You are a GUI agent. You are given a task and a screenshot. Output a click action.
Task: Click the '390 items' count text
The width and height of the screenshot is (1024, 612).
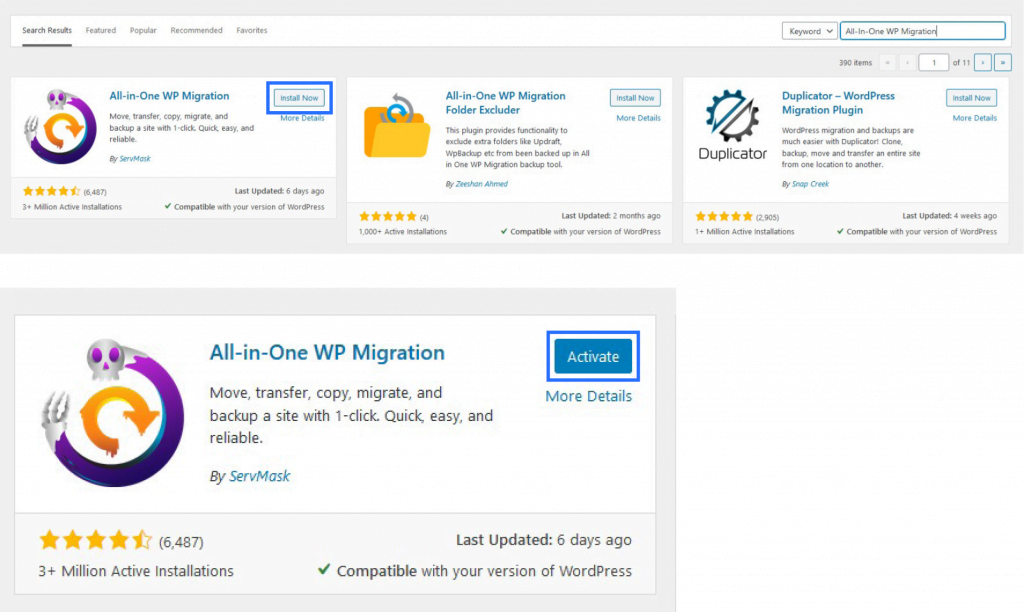[x=856, y=63]
